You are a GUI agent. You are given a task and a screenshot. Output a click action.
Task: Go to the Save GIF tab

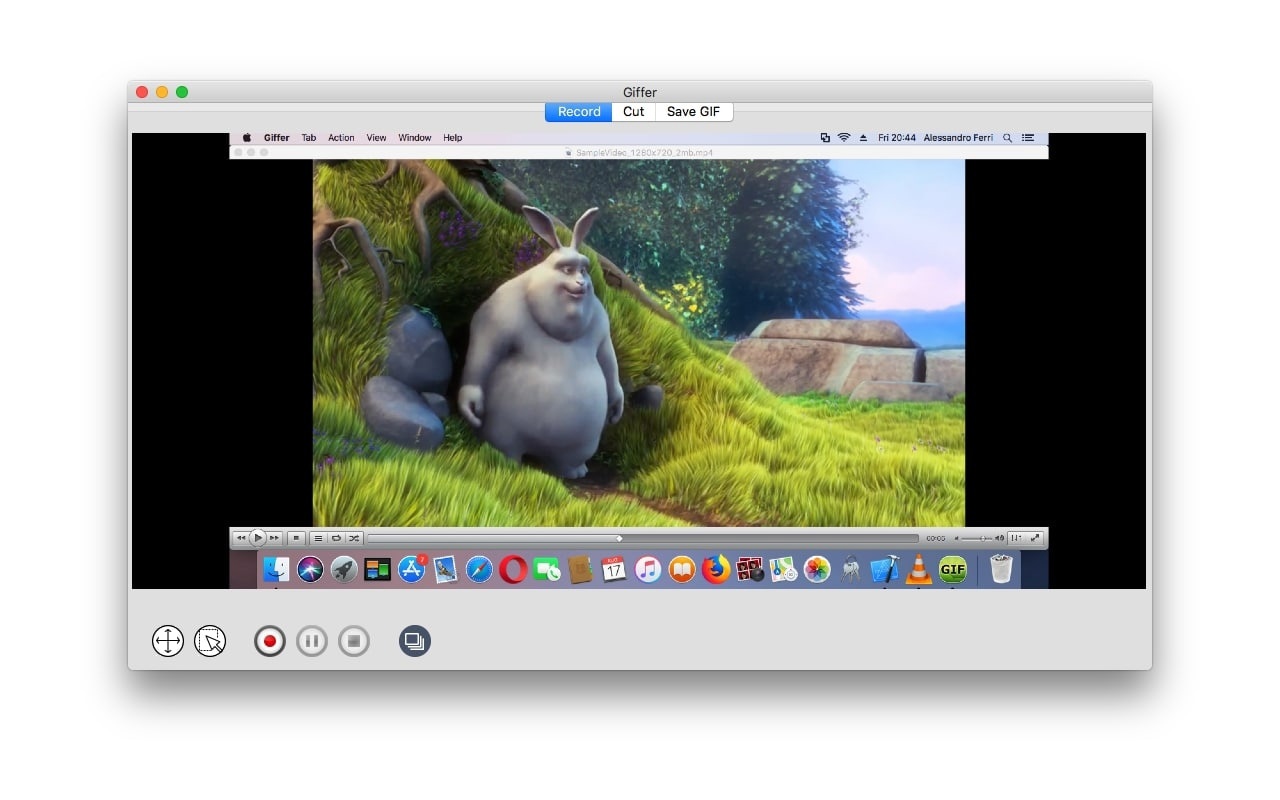coord(694,112)
